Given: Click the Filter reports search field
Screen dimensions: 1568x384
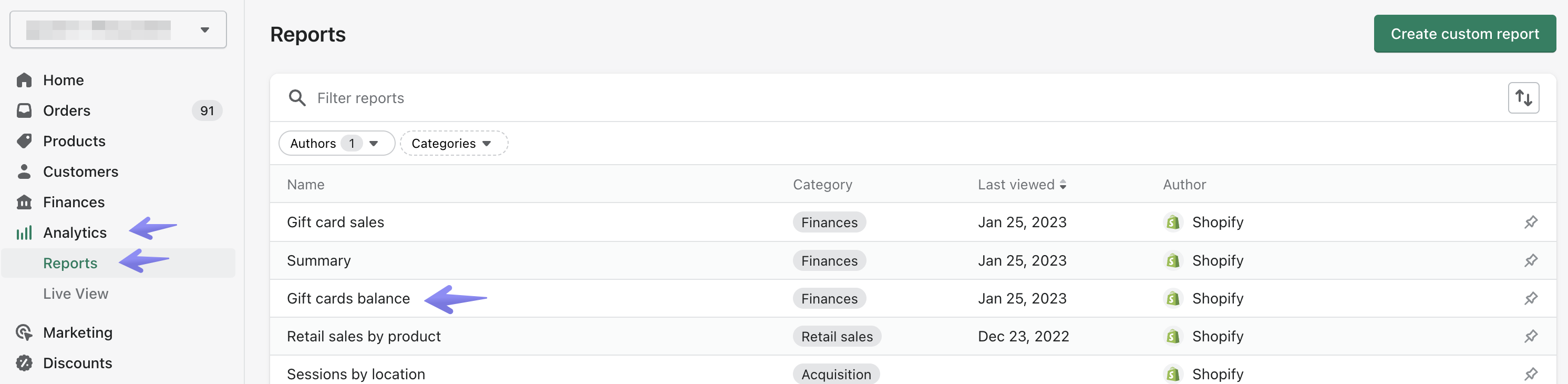Looking at the screenshot, I should [x=852, y=97].
